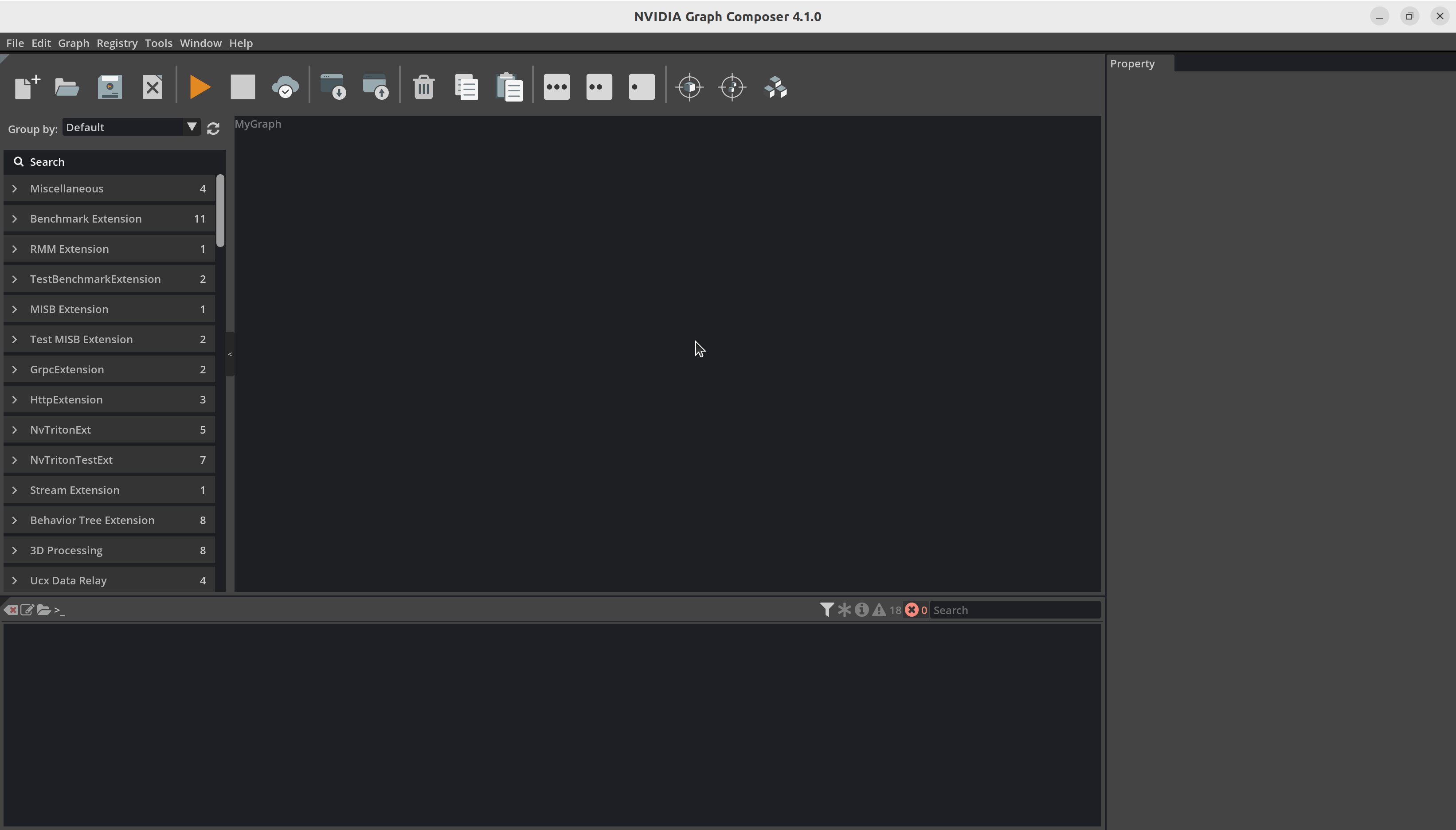
Task: Click the center/fit graph view icon
Action: point(733,87)
